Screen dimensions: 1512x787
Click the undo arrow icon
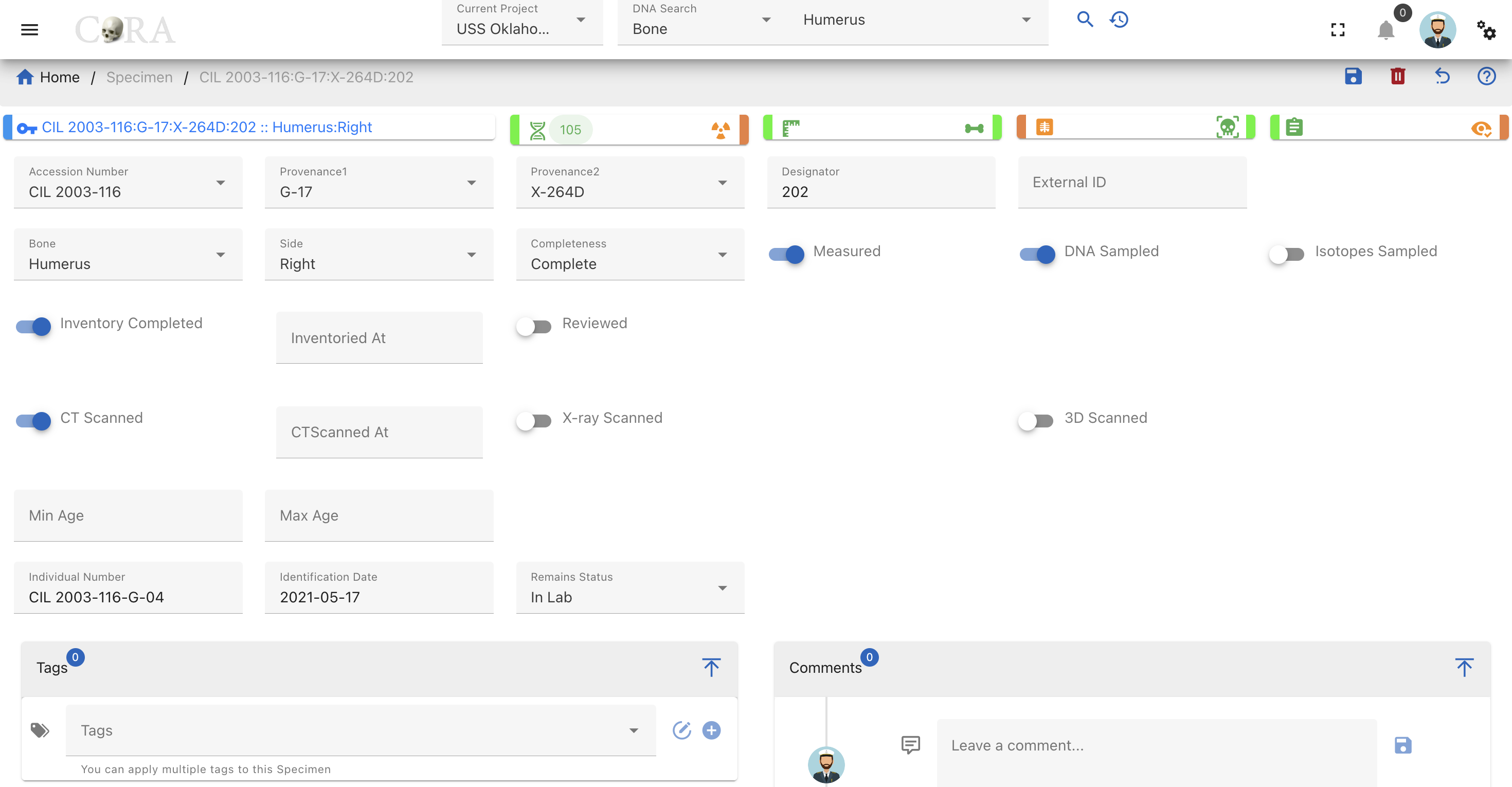[x=1442, y=76]
